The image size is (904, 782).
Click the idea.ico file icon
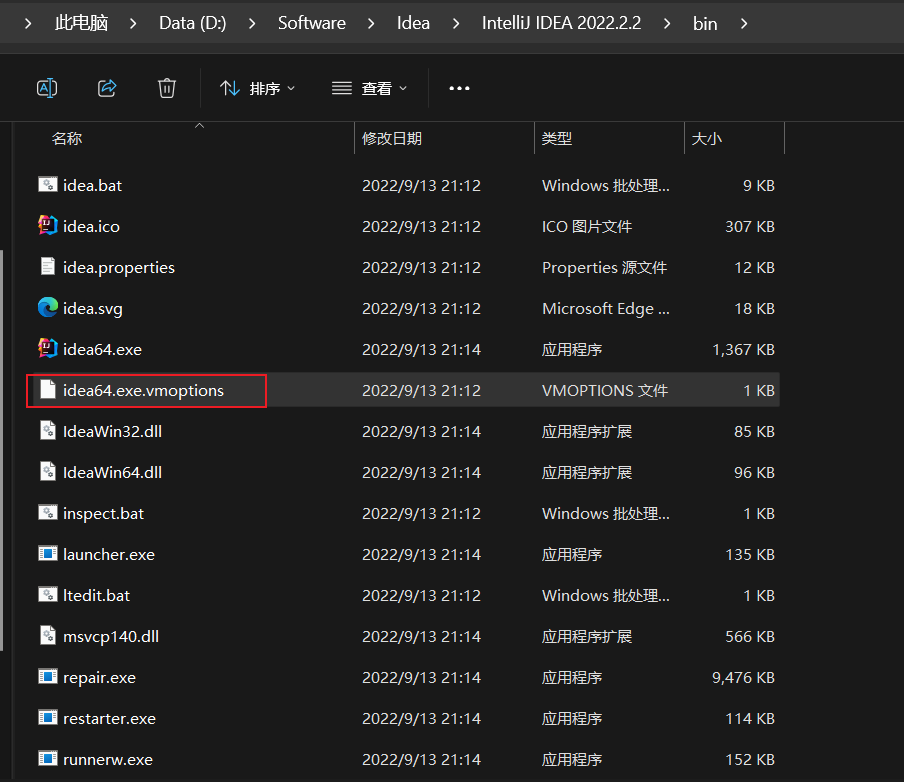(48, 225)
